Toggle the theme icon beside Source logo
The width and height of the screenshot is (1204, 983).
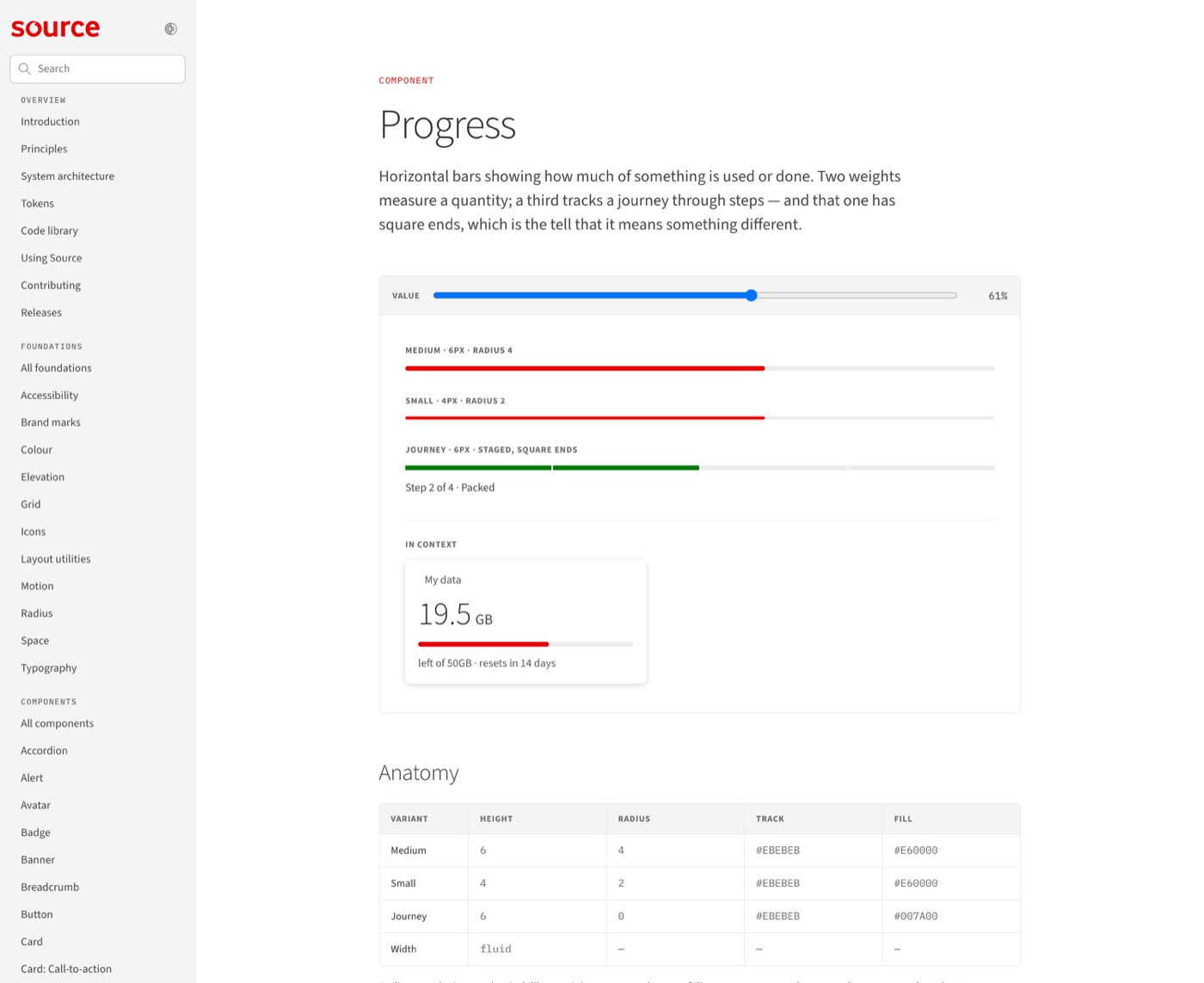(x=170, y=28)
